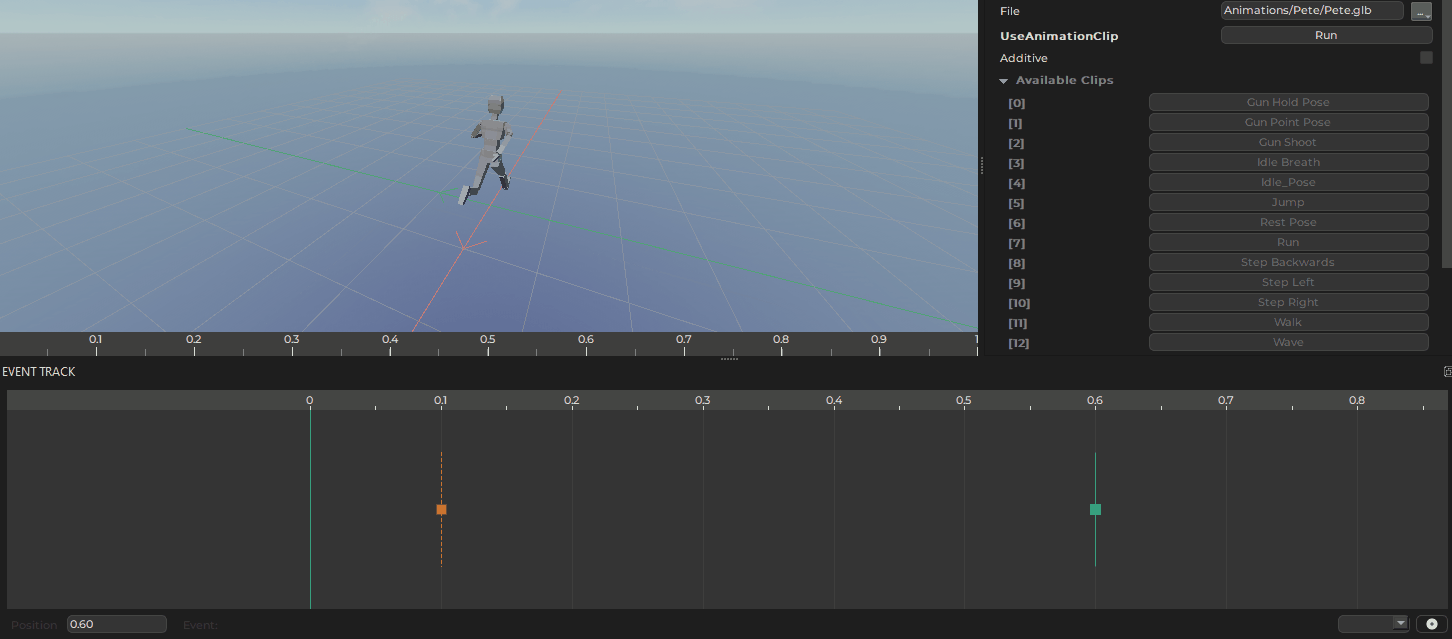
Task: Click the Position input field showing 0.60
Action: tap(116, 624)
